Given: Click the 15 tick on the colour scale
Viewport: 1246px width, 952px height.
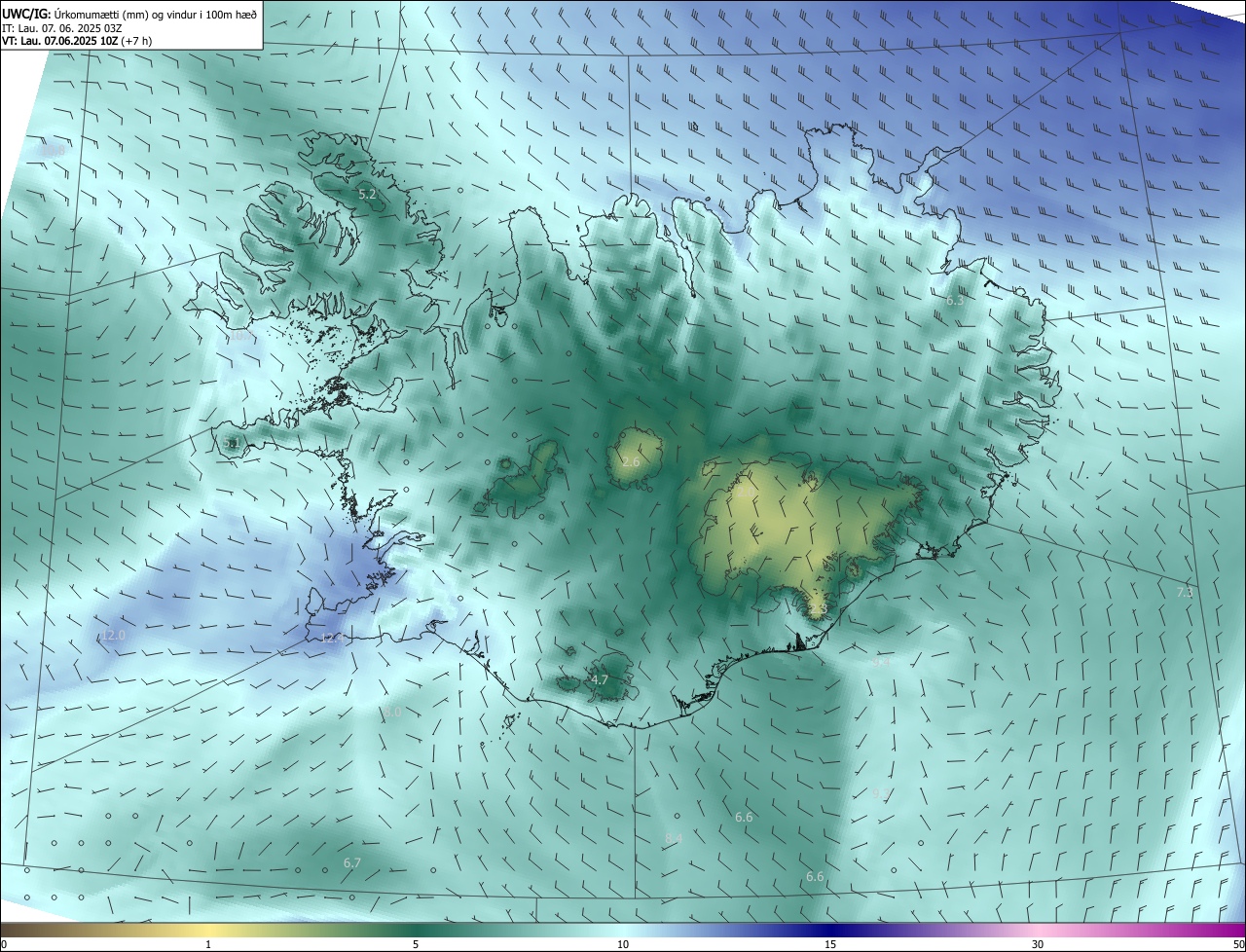Looking at the screenshot, I should coord(830,944).
